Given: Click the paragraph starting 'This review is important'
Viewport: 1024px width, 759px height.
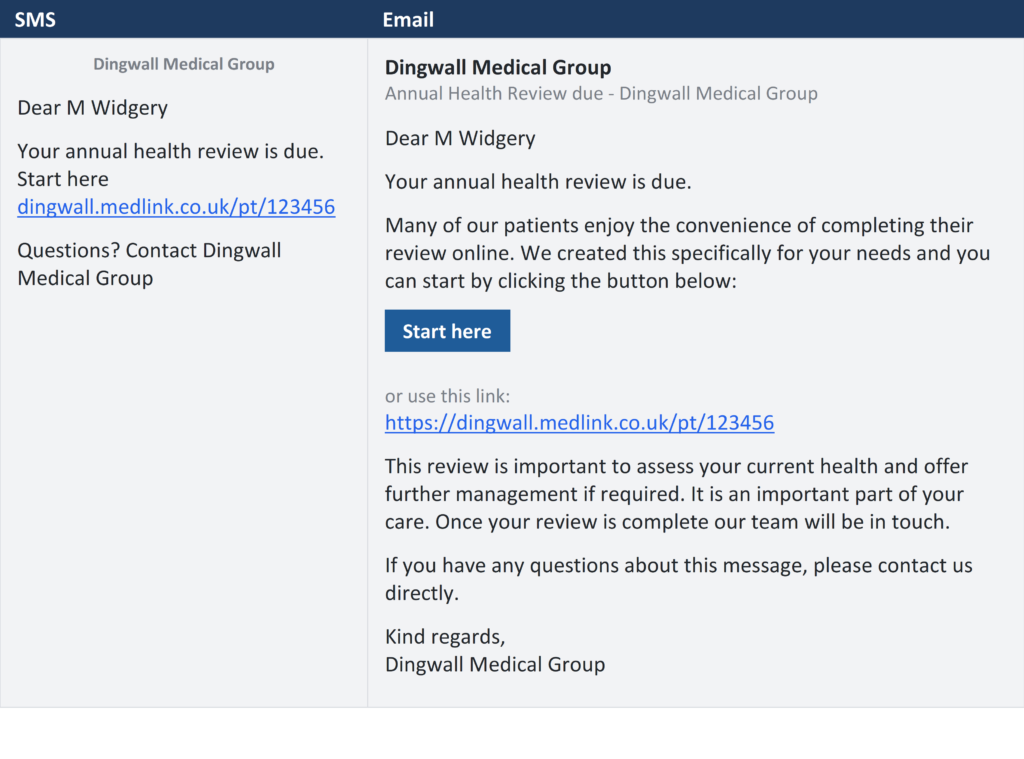Looking at the screenshot, I should tap(676, 494).
